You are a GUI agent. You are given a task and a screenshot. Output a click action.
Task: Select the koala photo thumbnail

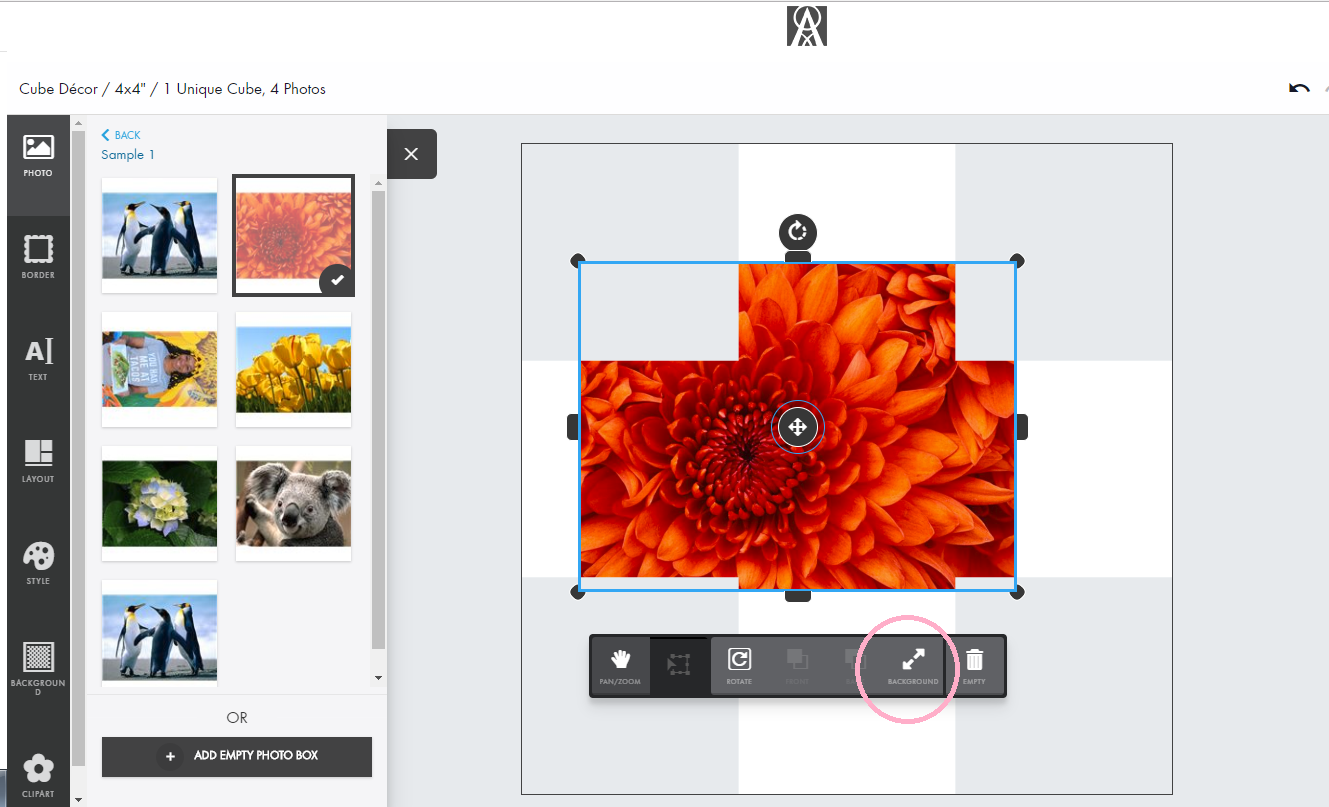(x=293, y=503)
